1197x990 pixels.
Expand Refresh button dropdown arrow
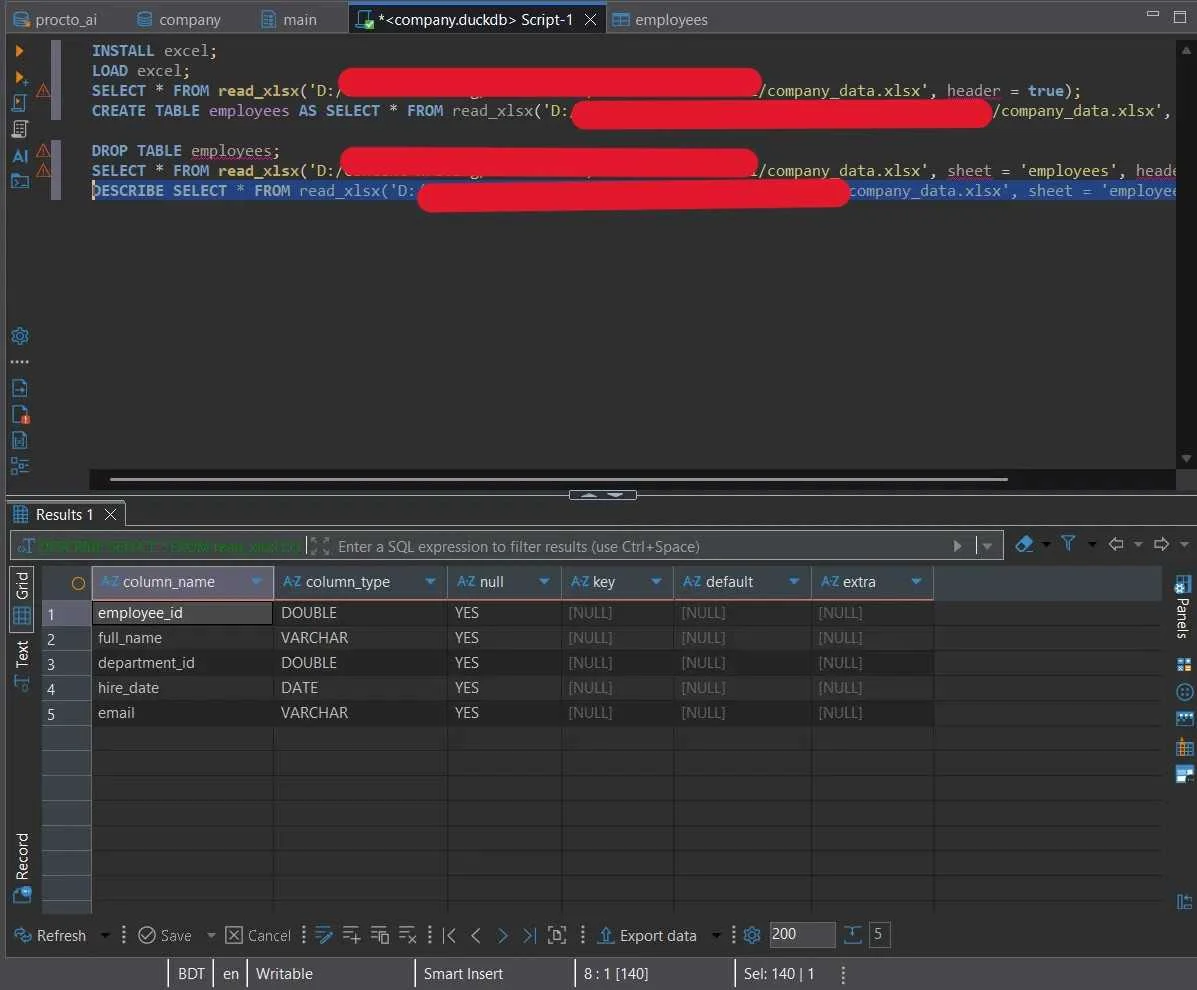coord(105,935)
